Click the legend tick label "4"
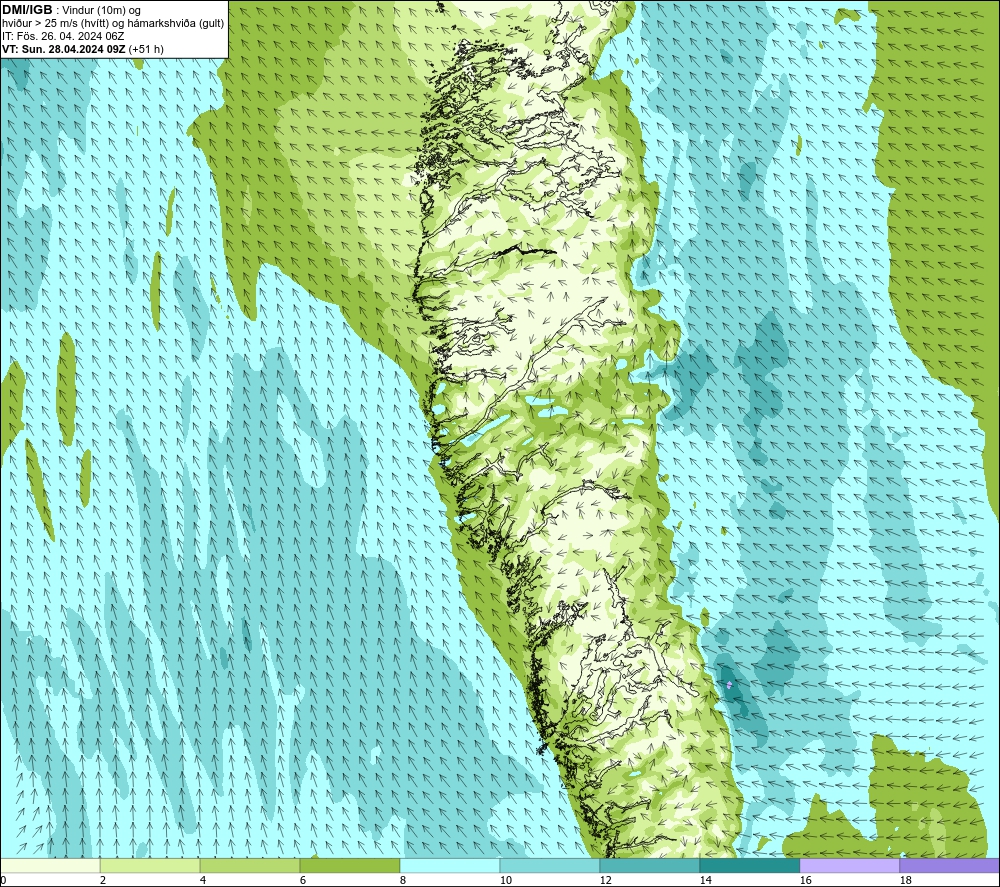The width and height of the screenshot is (1000, 887). 203,881
